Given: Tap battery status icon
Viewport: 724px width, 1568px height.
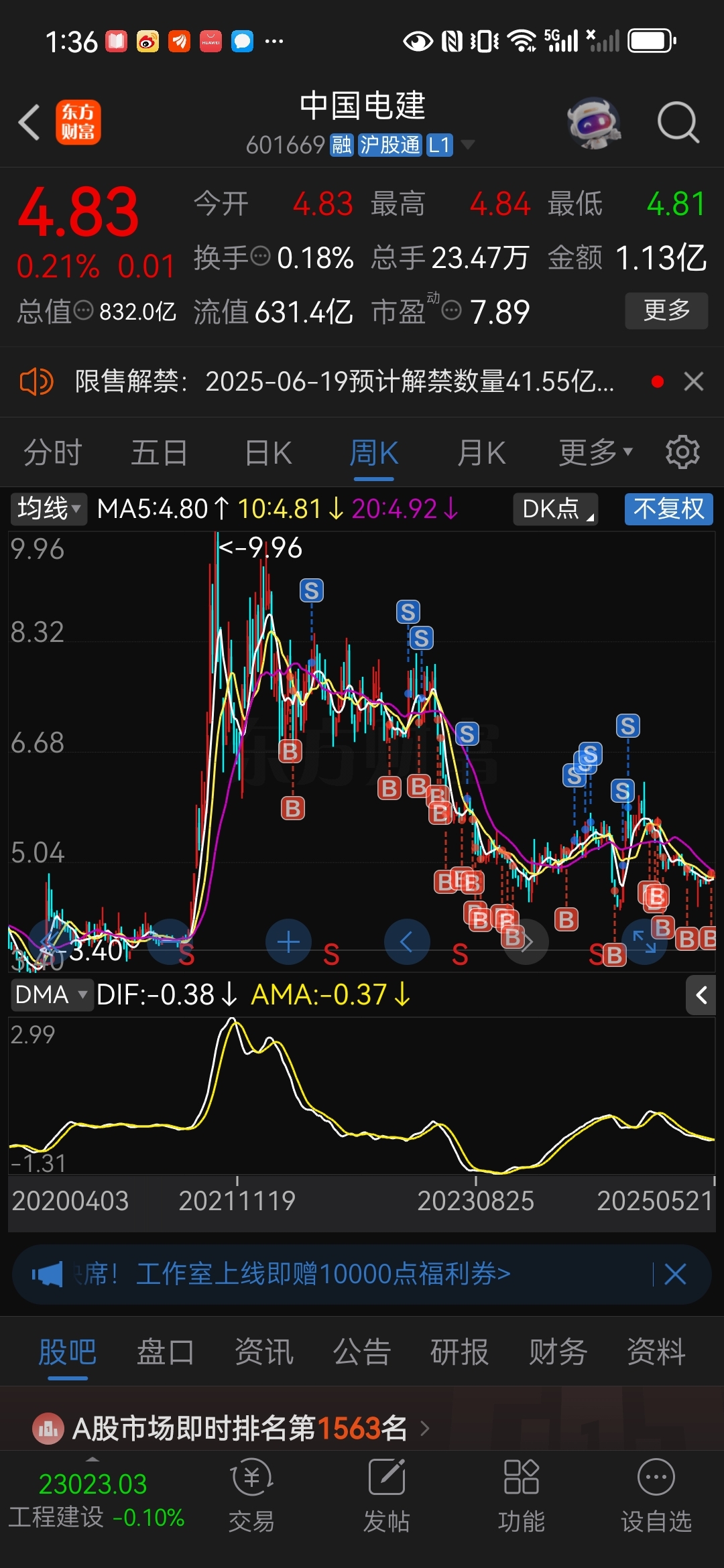Looking at the screenshot, I should click(652, 41).
